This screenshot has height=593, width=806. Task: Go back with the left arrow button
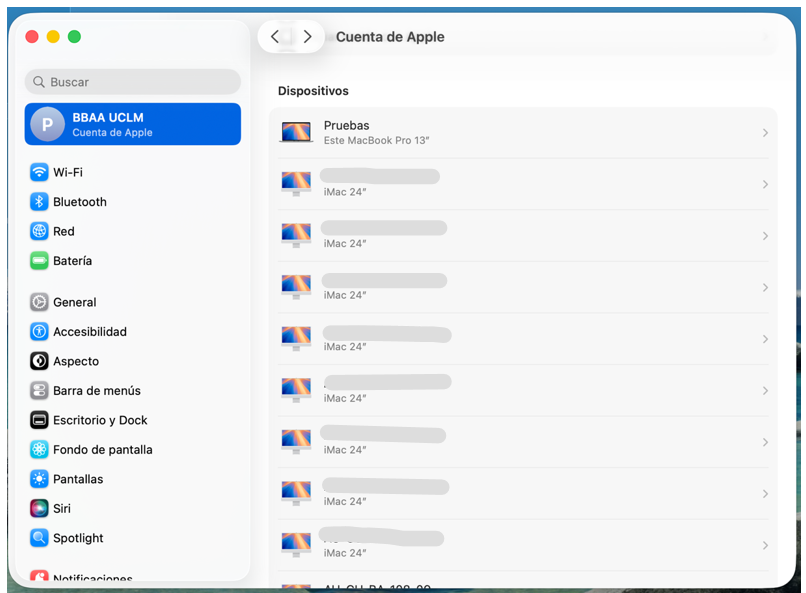(x=275, y=37)
